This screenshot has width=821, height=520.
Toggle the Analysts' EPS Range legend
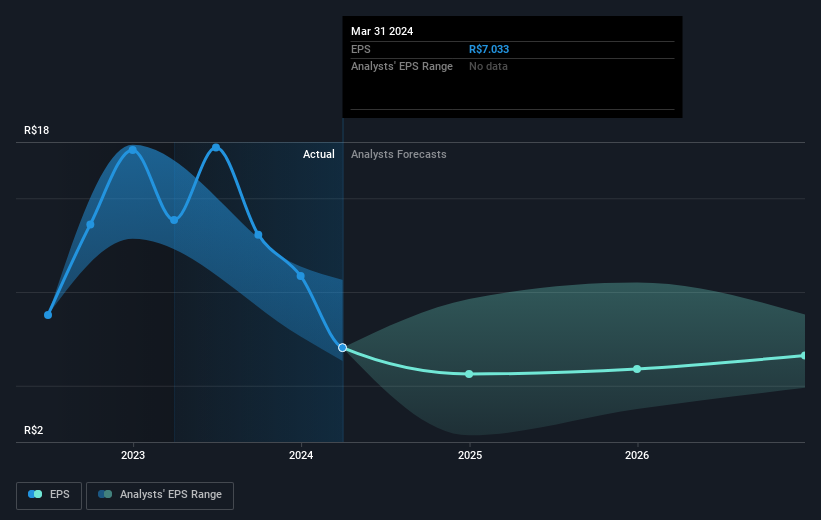point(160,495)
